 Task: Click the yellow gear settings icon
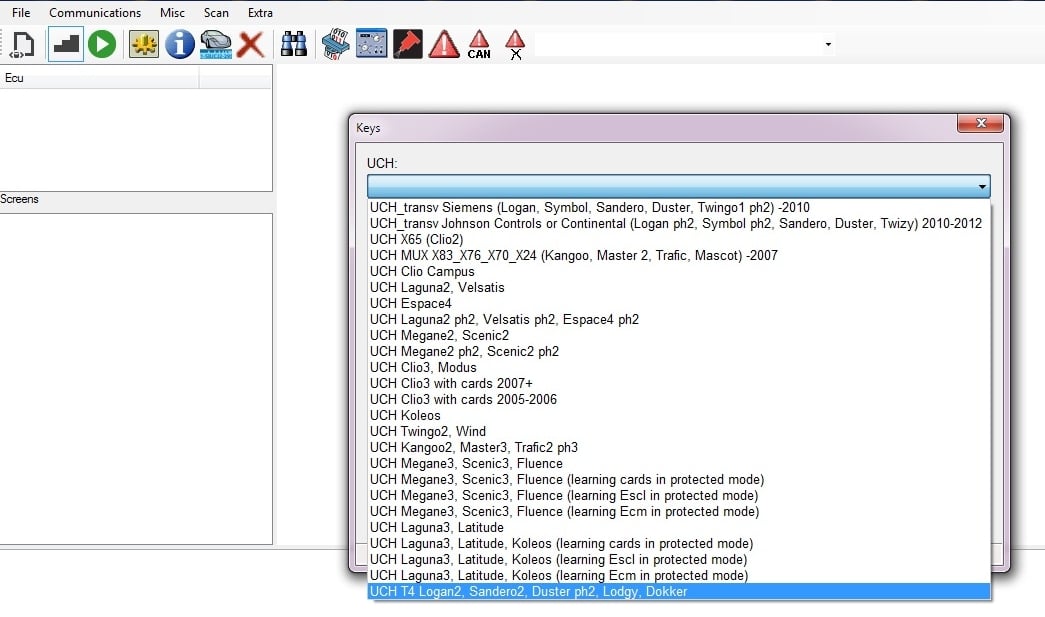coord(143,44)
